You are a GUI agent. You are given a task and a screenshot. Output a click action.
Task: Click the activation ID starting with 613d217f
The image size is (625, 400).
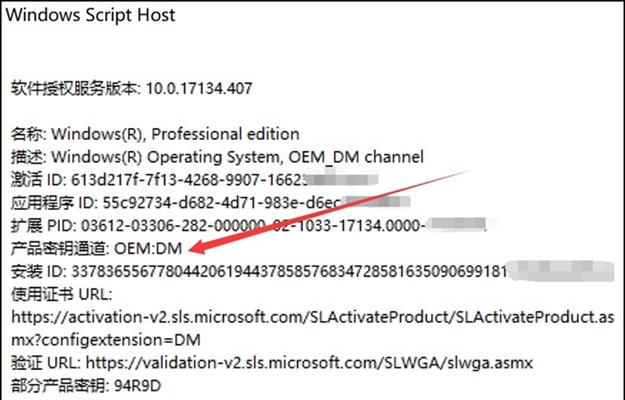[189, 180]
